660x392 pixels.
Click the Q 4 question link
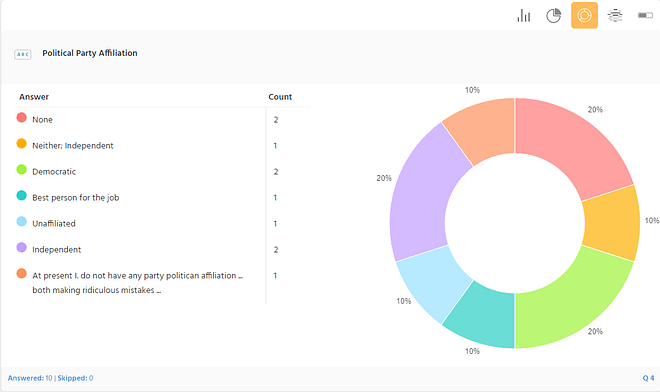[x=648, y=378]
